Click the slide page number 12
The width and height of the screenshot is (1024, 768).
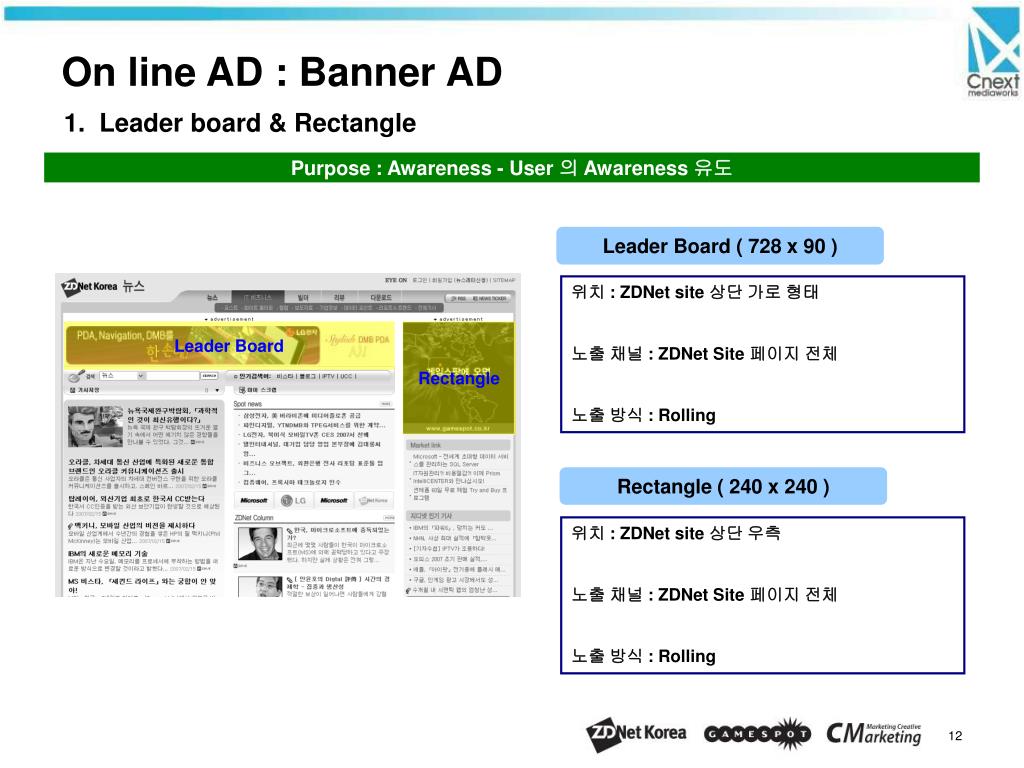point(955,736)
